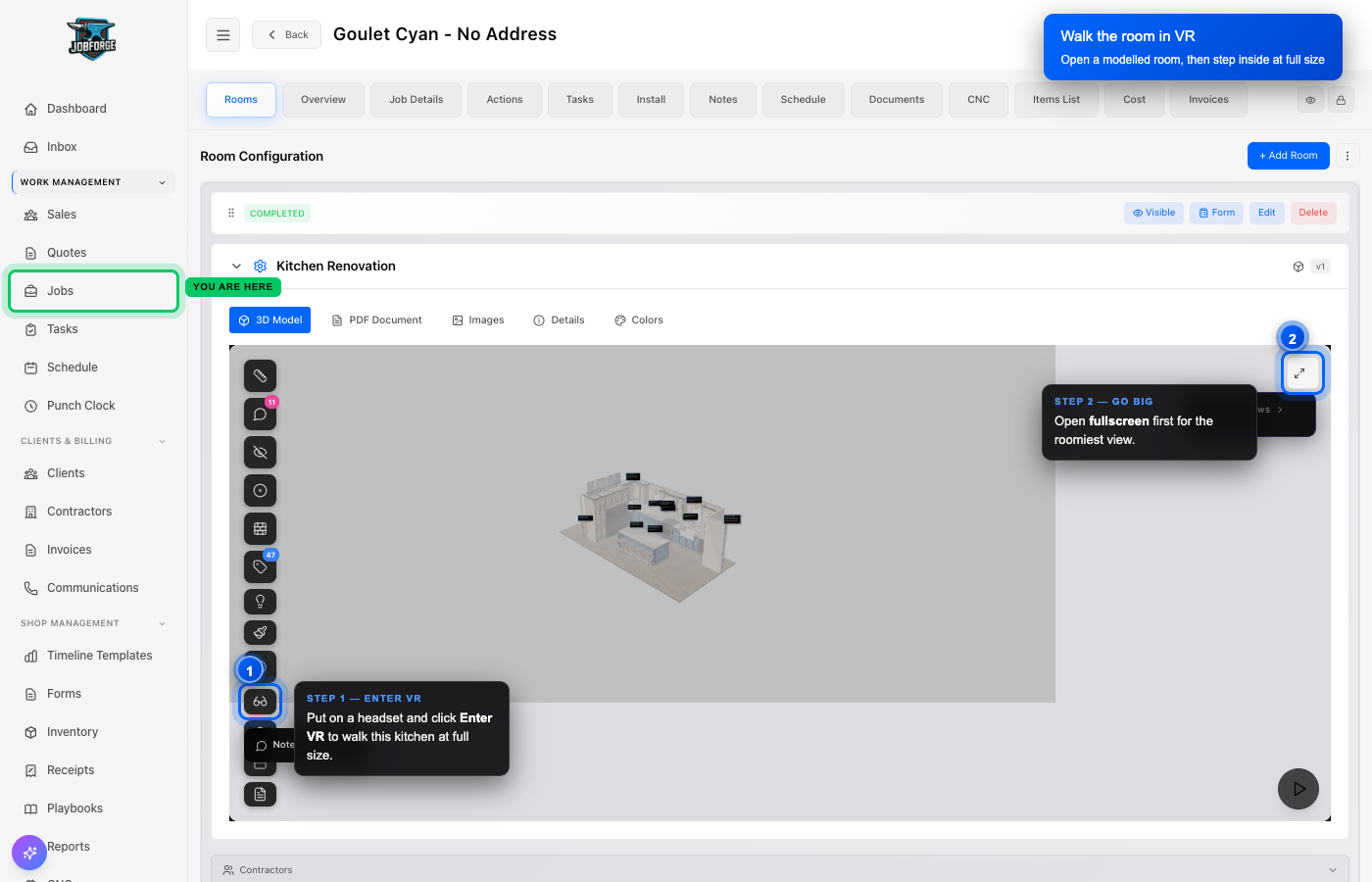Expand the Contractors panel chevron
The height and width of the screenshot is (882, 1372).
click(x=1332, y=870)
